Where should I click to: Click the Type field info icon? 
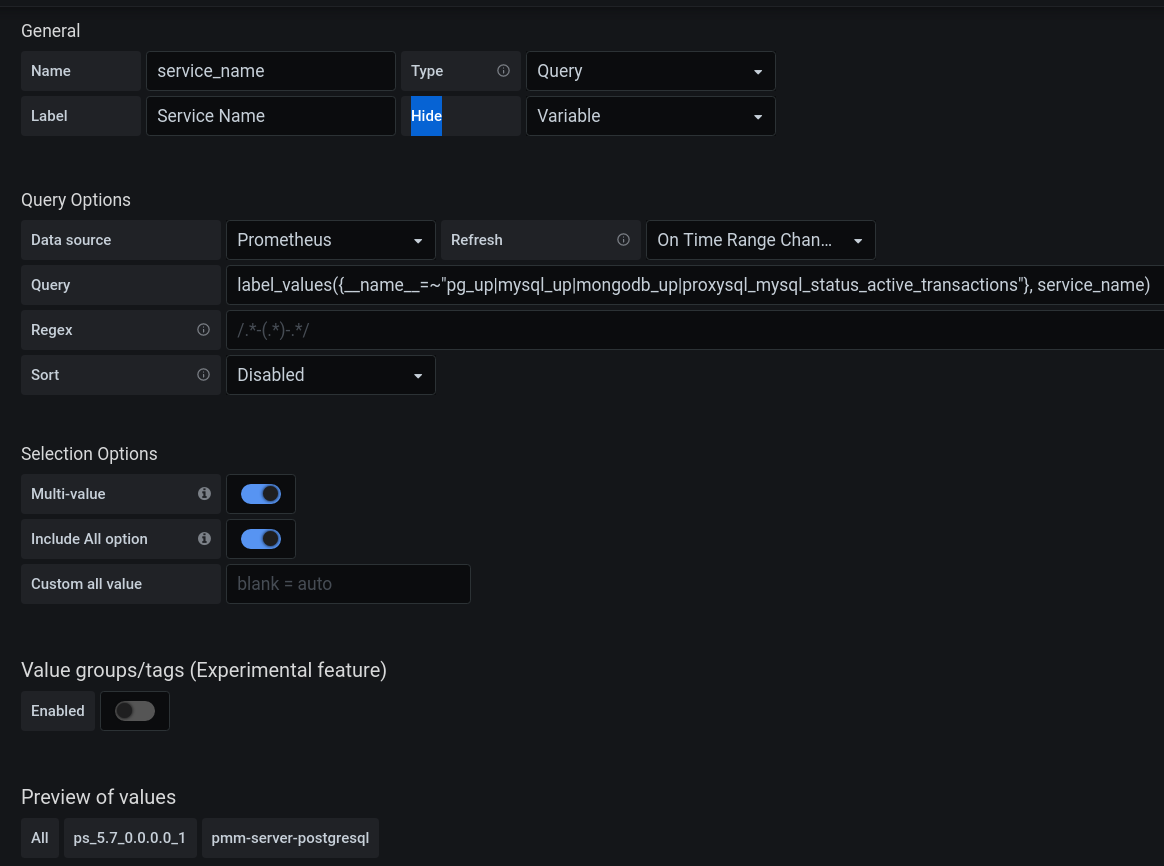[x=503, y=71]
